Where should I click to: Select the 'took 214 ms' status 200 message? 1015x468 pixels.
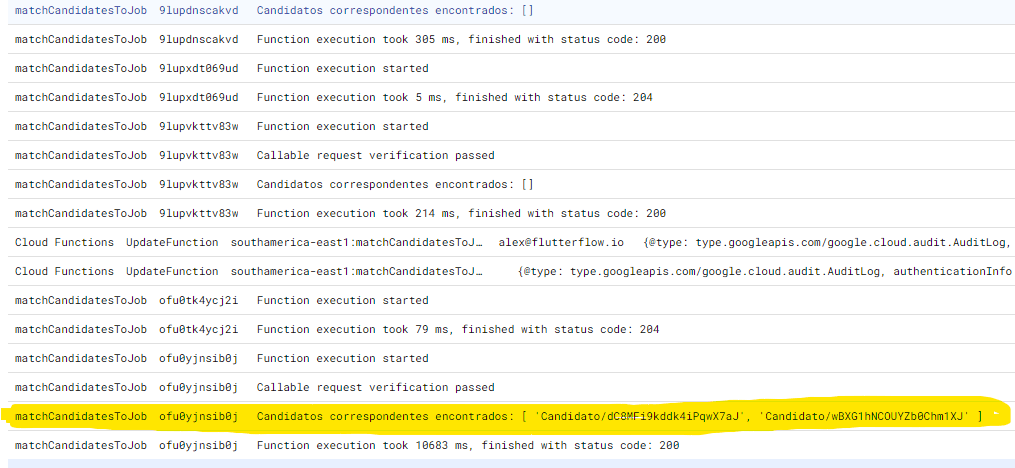tap(461, 214)
